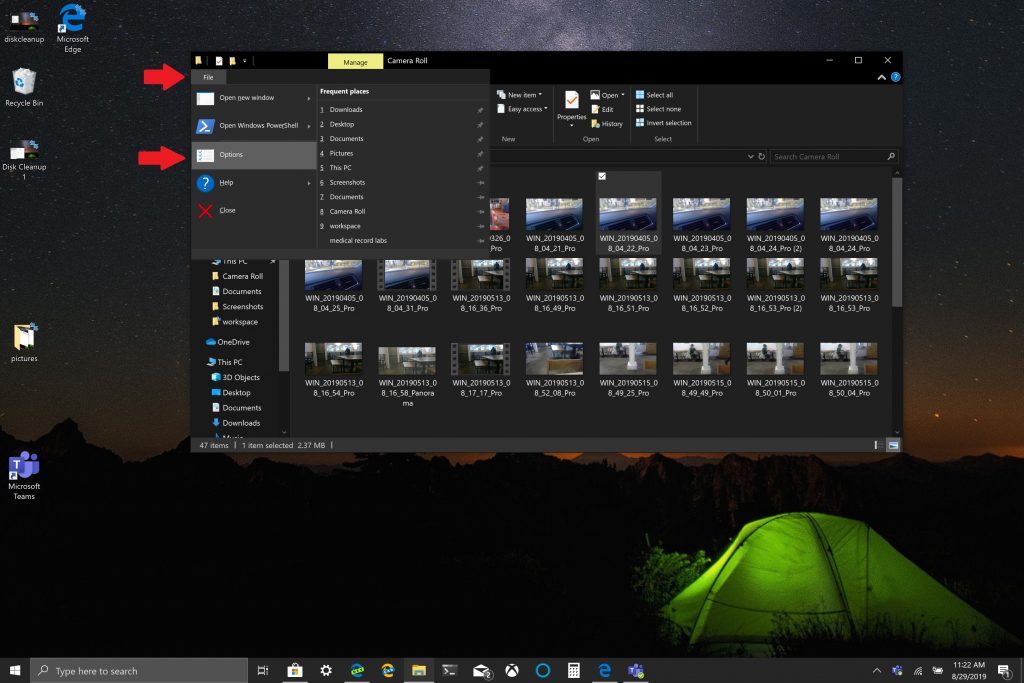Expand the New item dropdown
Viewport: 1024px width, 683px height.
524,95
